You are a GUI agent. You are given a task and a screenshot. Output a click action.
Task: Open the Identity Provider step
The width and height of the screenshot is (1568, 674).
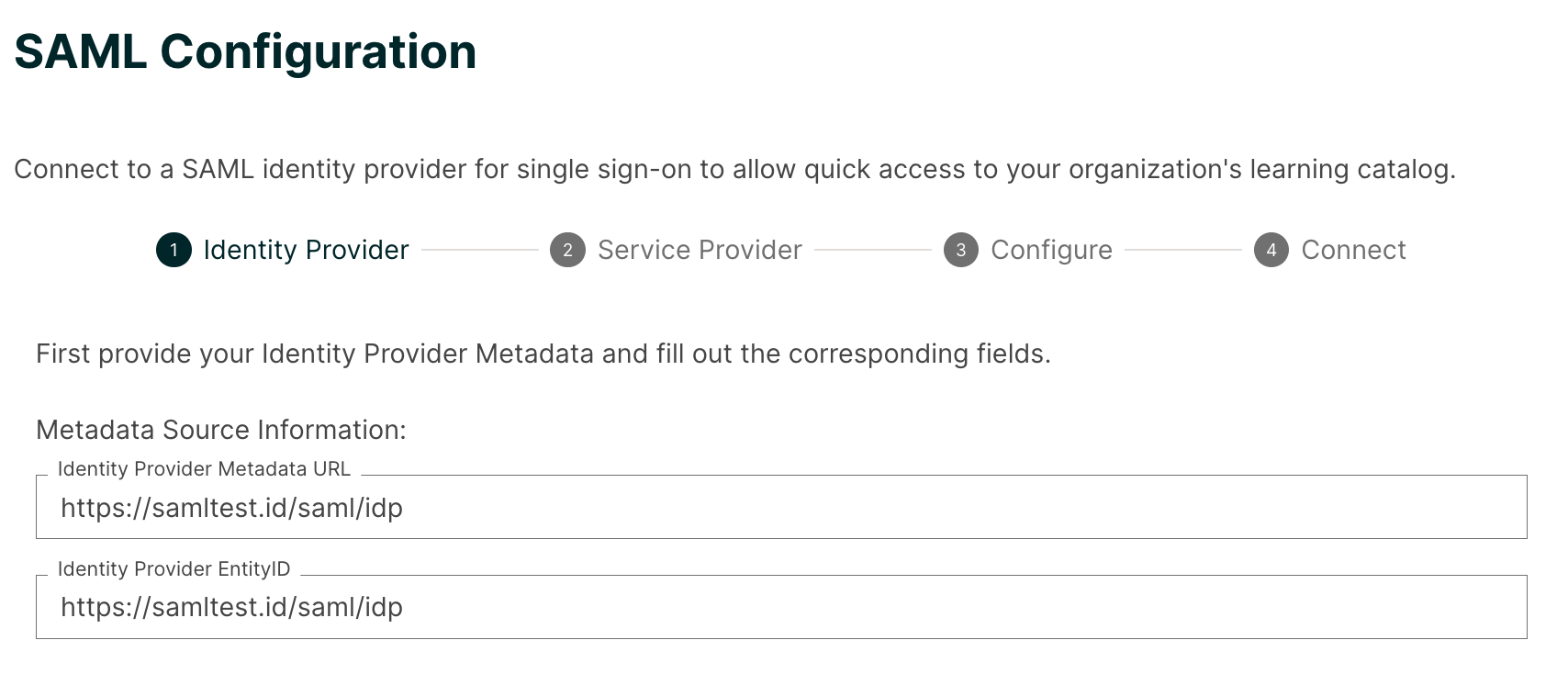coord(305,250)
